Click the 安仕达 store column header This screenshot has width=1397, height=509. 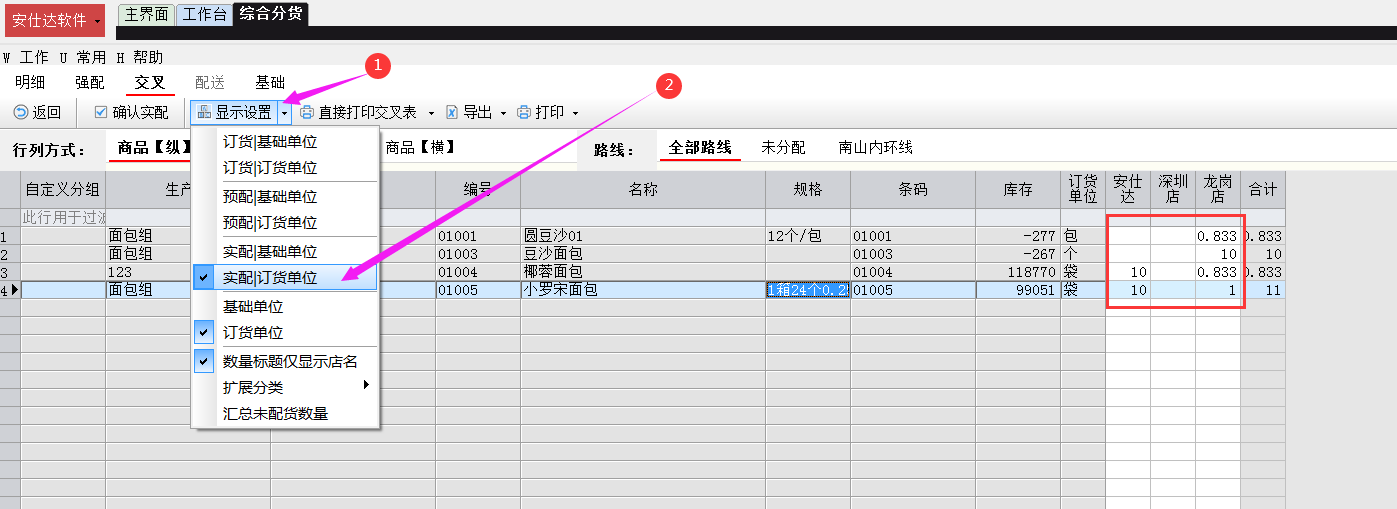pyautogui.click(x=1128, y=189)
